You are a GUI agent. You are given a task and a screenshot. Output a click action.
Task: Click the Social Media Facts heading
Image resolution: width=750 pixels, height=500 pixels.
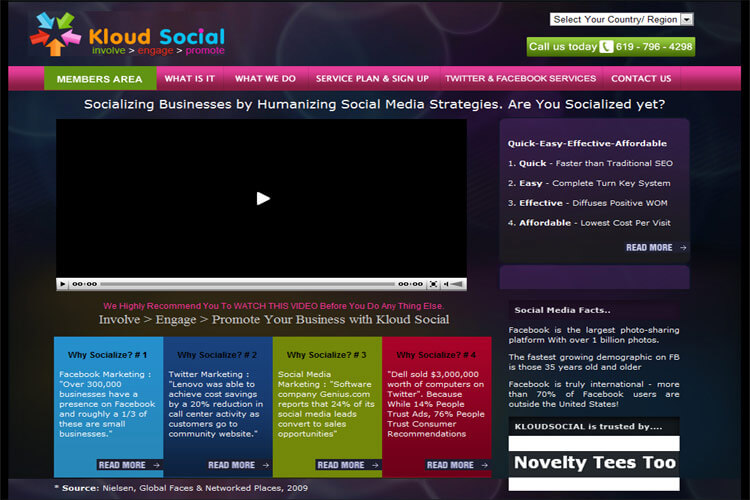(562, 310)
